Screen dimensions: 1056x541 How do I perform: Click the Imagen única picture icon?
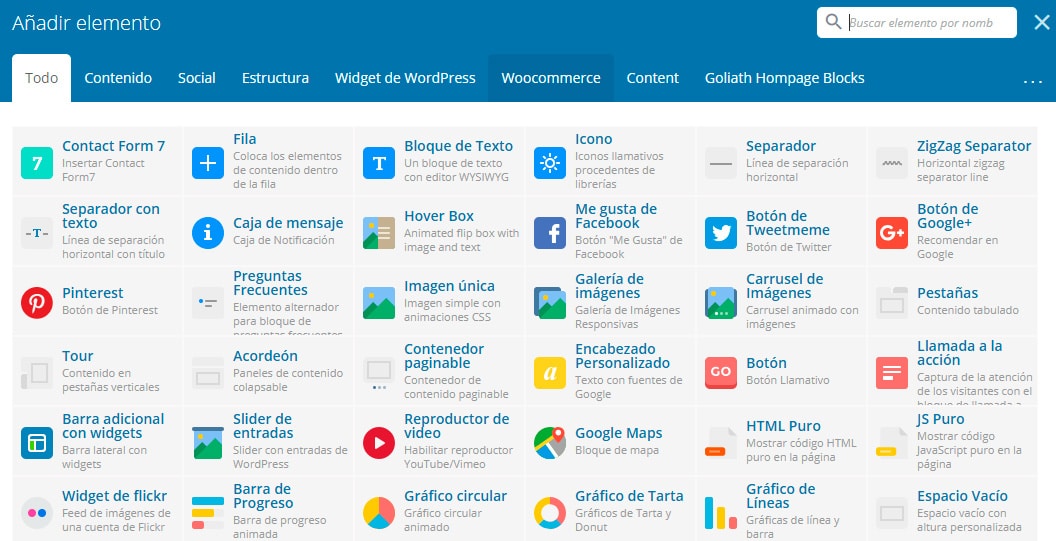379,303
